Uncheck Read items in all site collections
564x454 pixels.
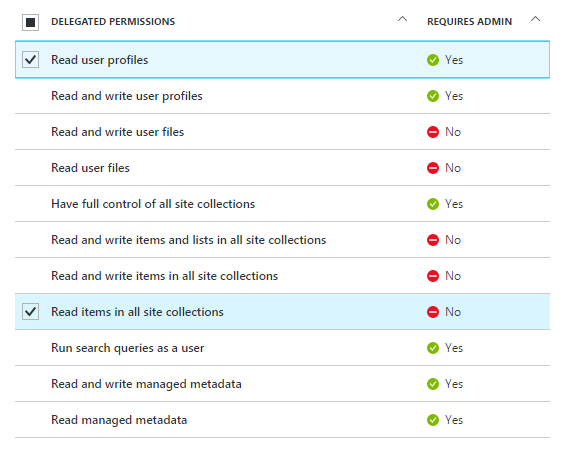pyautogui.click(x=31, y=311)
